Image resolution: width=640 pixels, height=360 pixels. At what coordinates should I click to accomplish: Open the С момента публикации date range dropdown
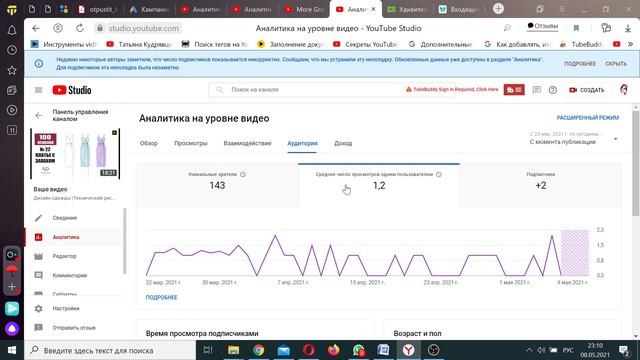point(573,139)
